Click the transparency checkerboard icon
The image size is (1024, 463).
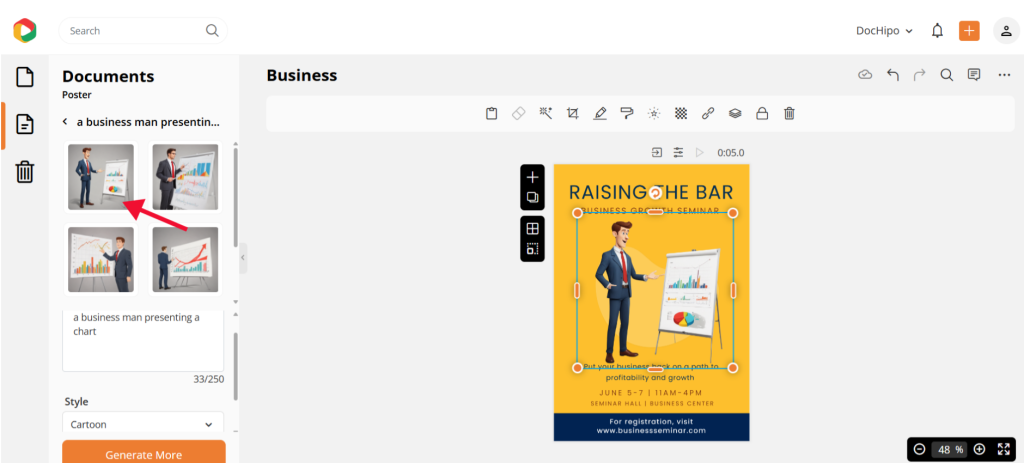[x=681, y=114]
